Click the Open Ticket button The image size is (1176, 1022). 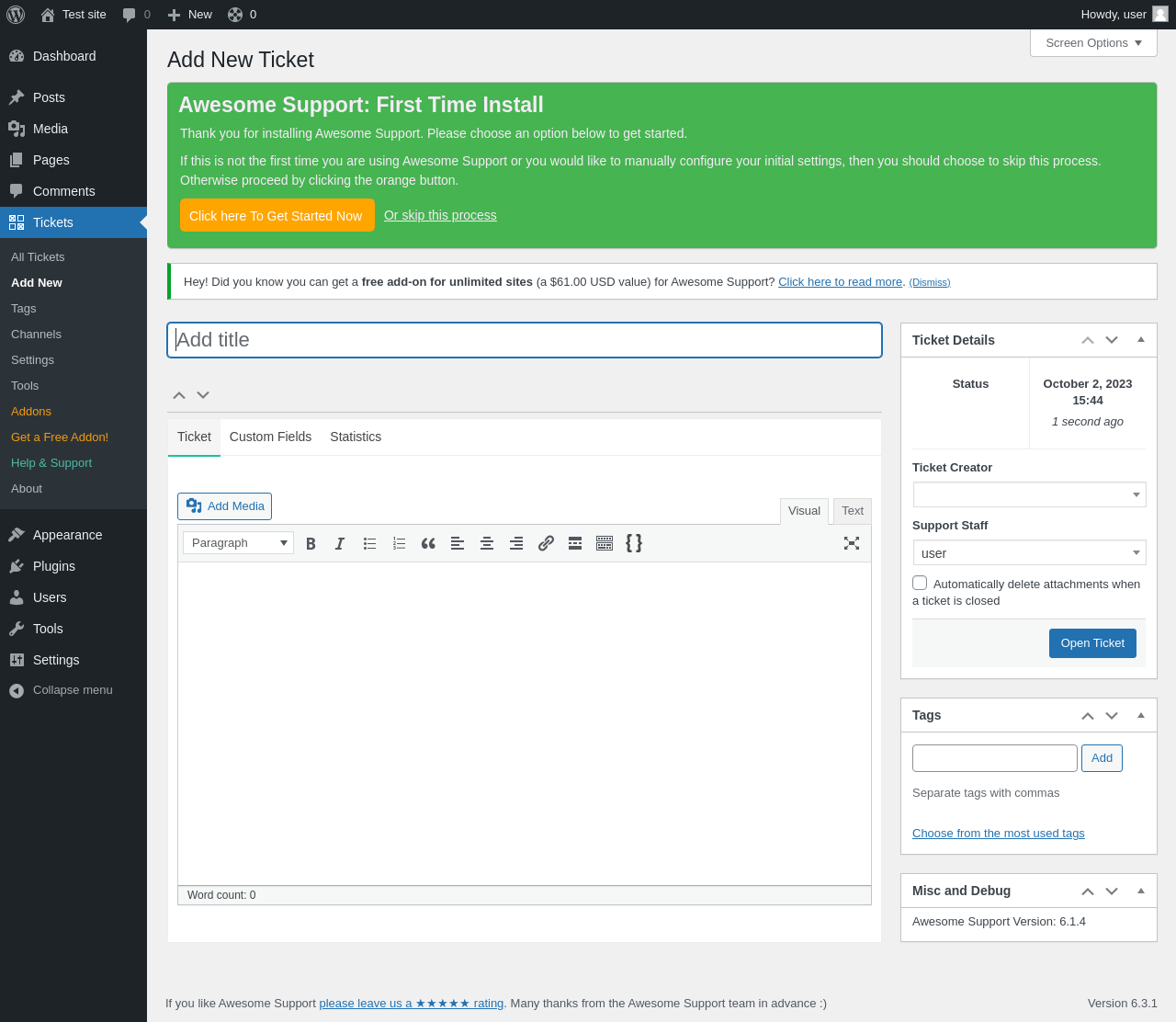tap(1092, 643)
